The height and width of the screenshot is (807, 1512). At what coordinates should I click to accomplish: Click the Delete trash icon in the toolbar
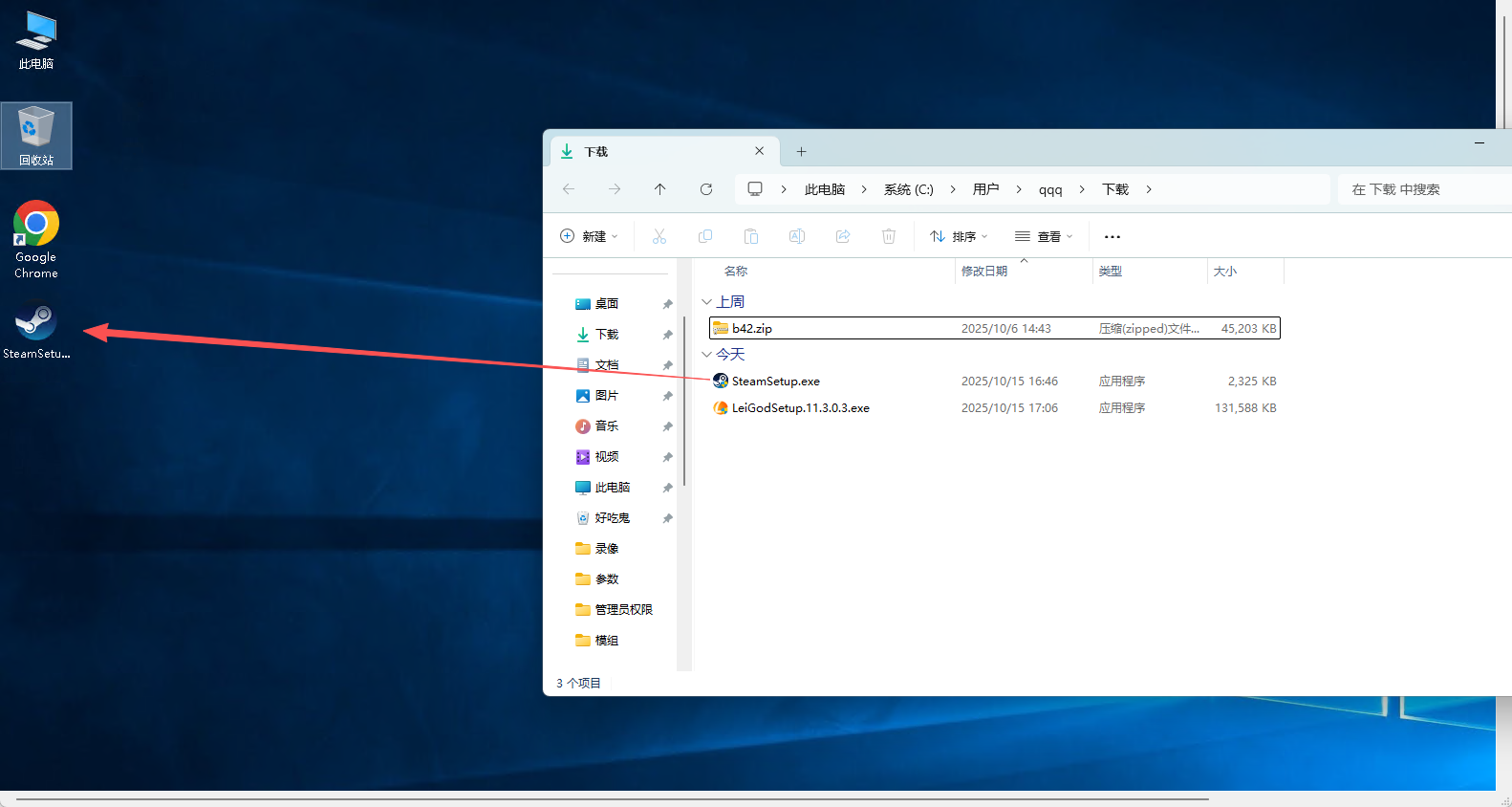click(x=889, y=236)
